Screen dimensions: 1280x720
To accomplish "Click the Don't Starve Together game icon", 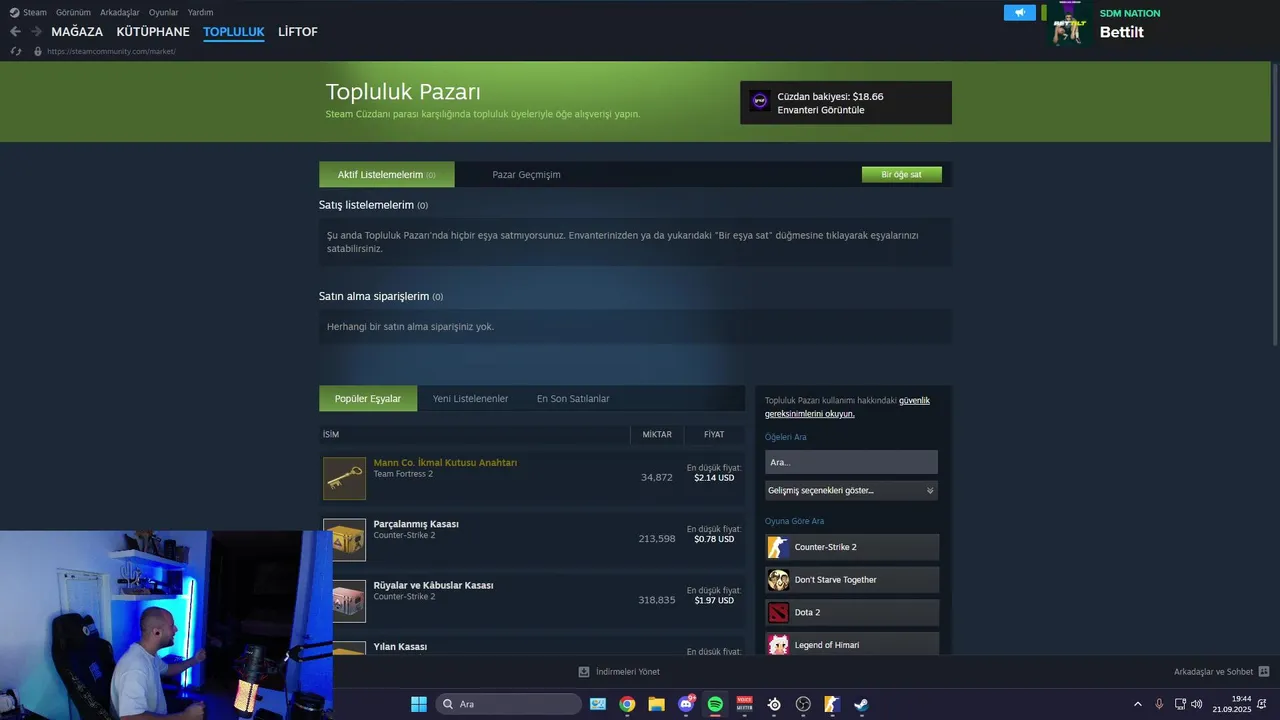I will 778,580.
